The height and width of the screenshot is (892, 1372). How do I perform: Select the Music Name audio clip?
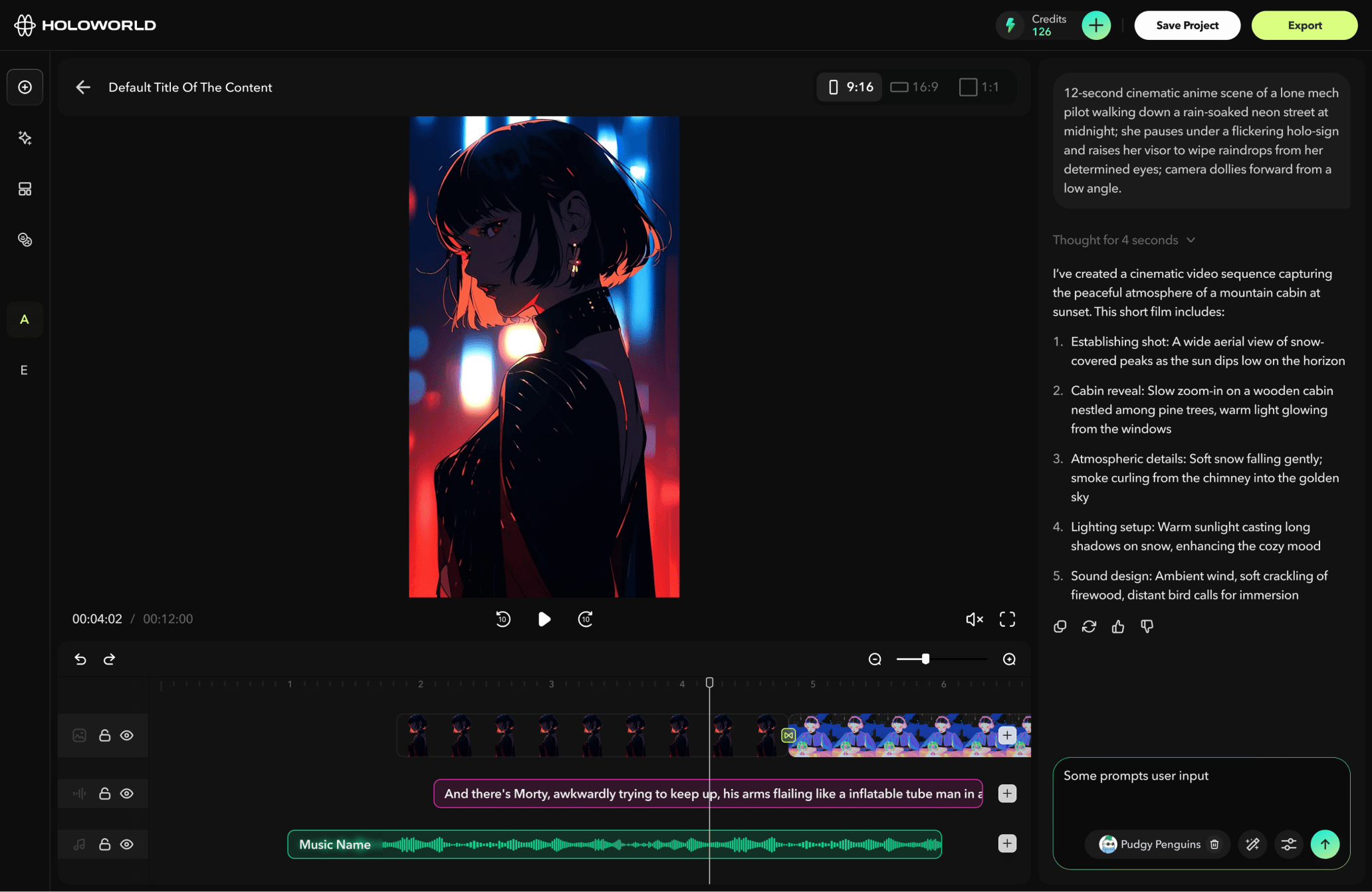(614, 844)
